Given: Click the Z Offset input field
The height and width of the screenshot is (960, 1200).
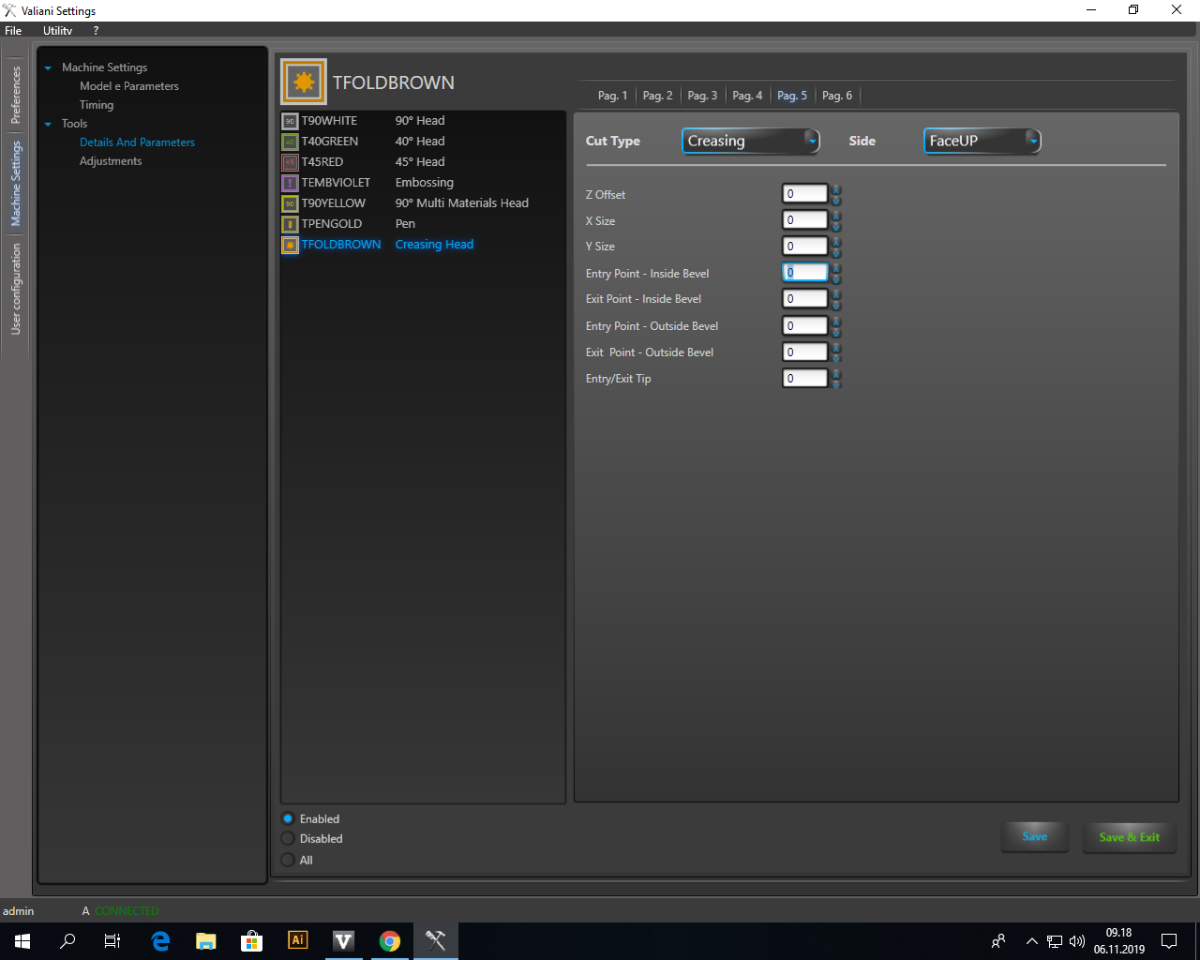Looking at the screenshot, I should [x=805, y=194].
